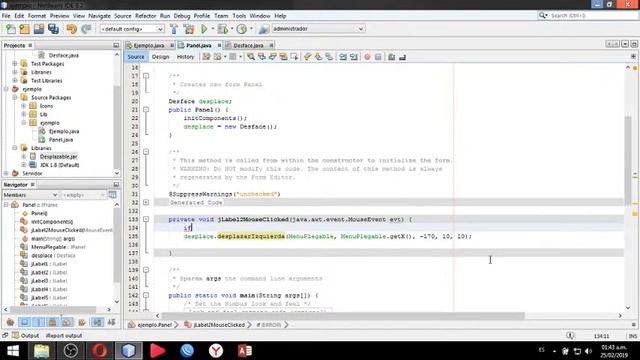Click the Windows Start button
This screenshot has height=360, width=640.
(x=13, y=351)
